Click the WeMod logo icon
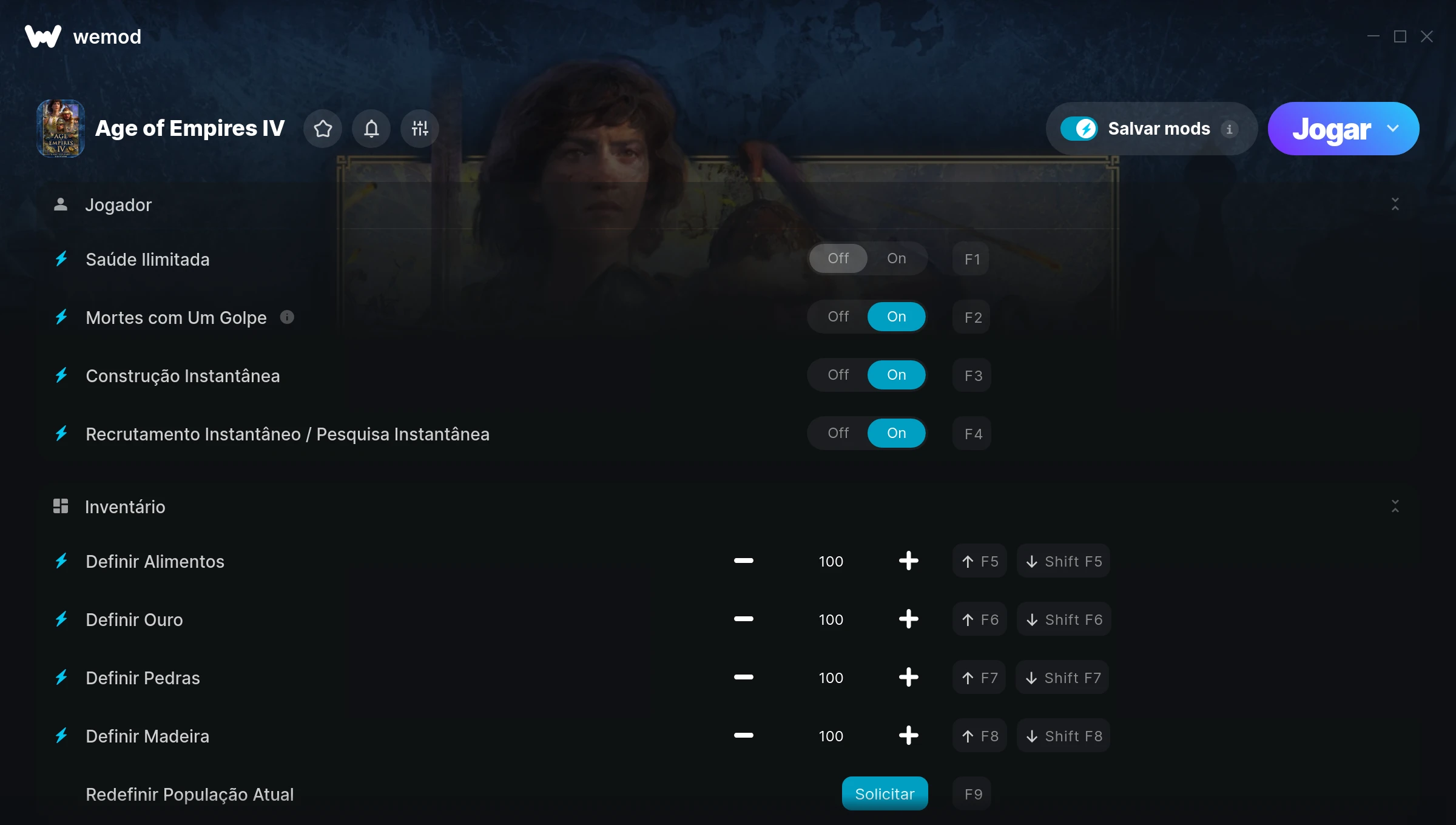 [x=43, y=36]
